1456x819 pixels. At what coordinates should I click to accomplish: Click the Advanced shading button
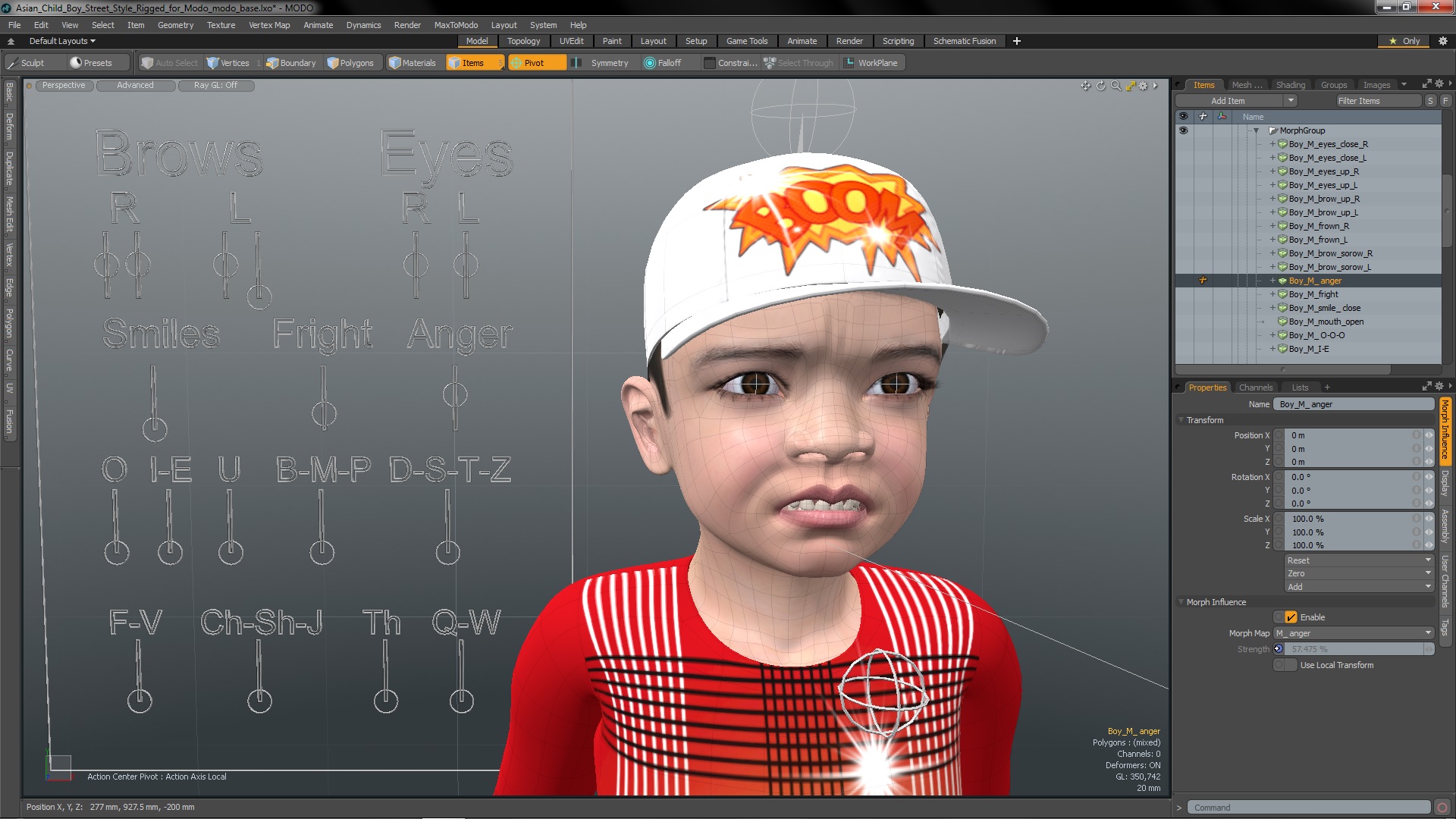(135, 86)
